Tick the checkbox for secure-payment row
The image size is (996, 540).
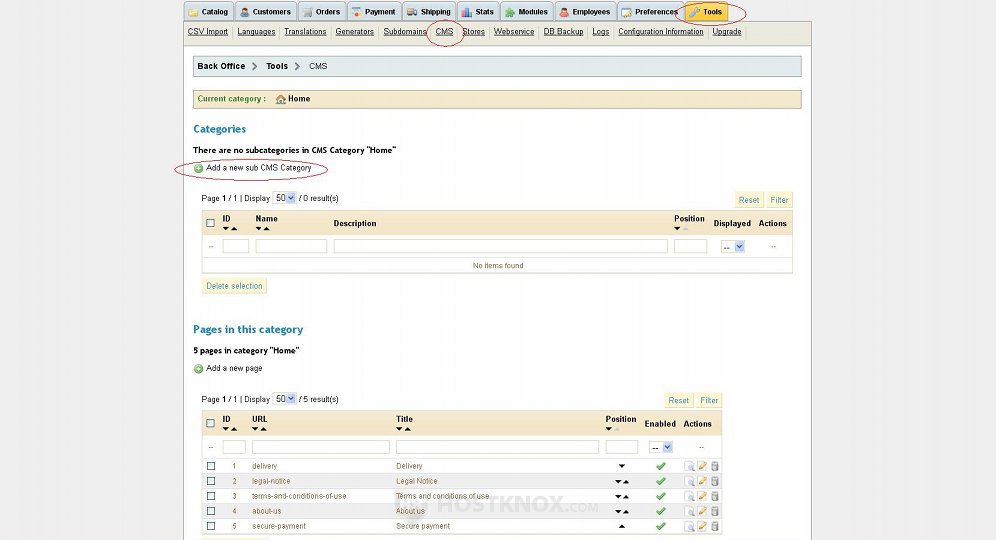pos(211,526)
